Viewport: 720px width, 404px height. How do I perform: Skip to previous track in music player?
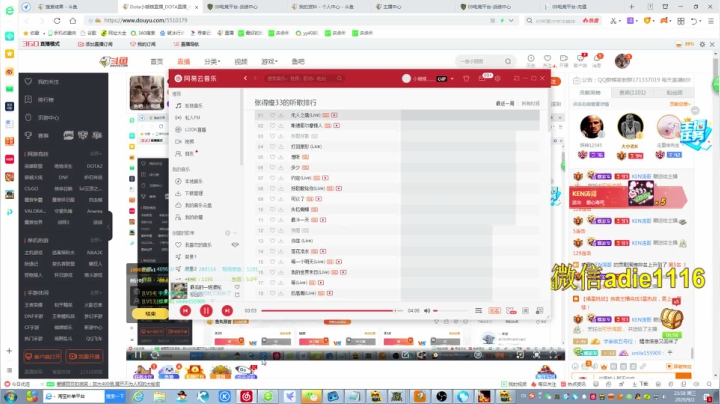pyautogui.click(x=185, y=311)
